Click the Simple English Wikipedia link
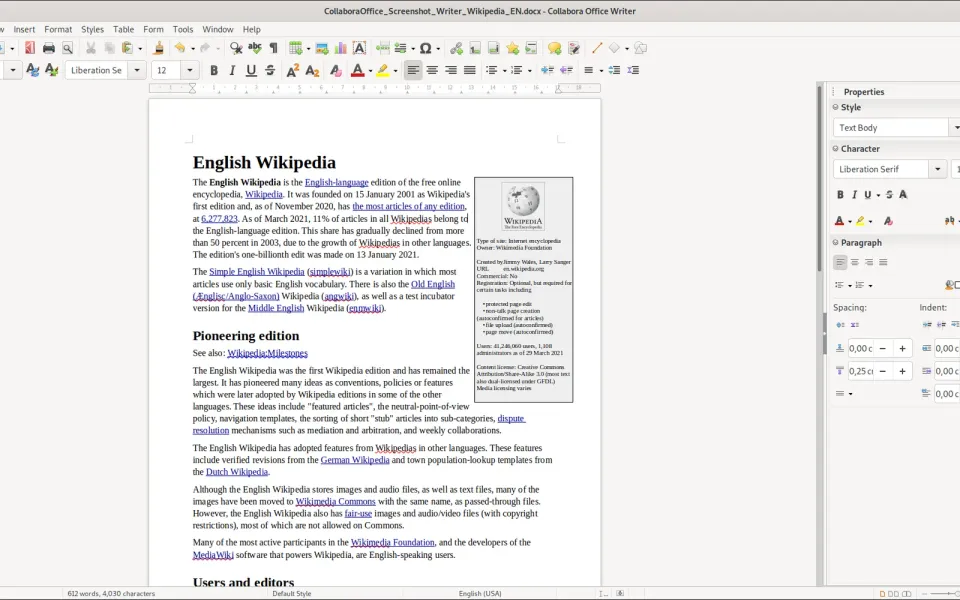960x600 pixels. pos(257,272)
